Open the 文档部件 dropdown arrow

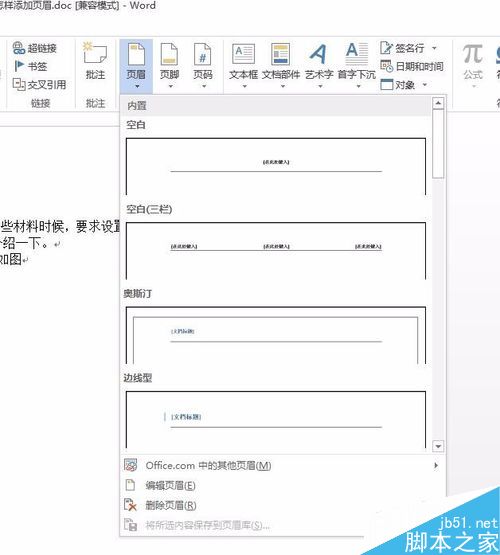[x=282, y=86]
